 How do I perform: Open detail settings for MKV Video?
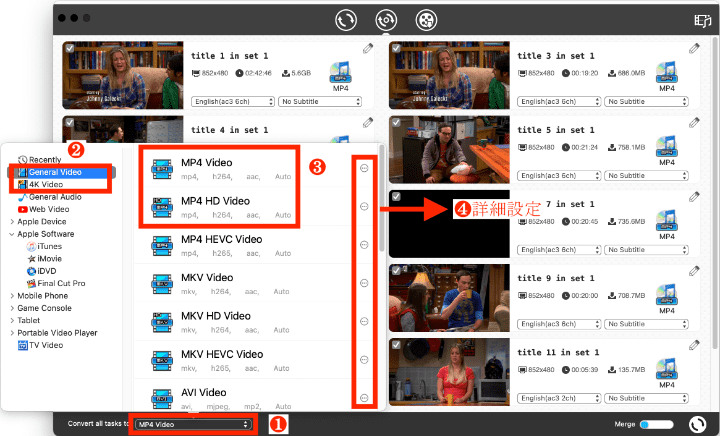(364, 283)
